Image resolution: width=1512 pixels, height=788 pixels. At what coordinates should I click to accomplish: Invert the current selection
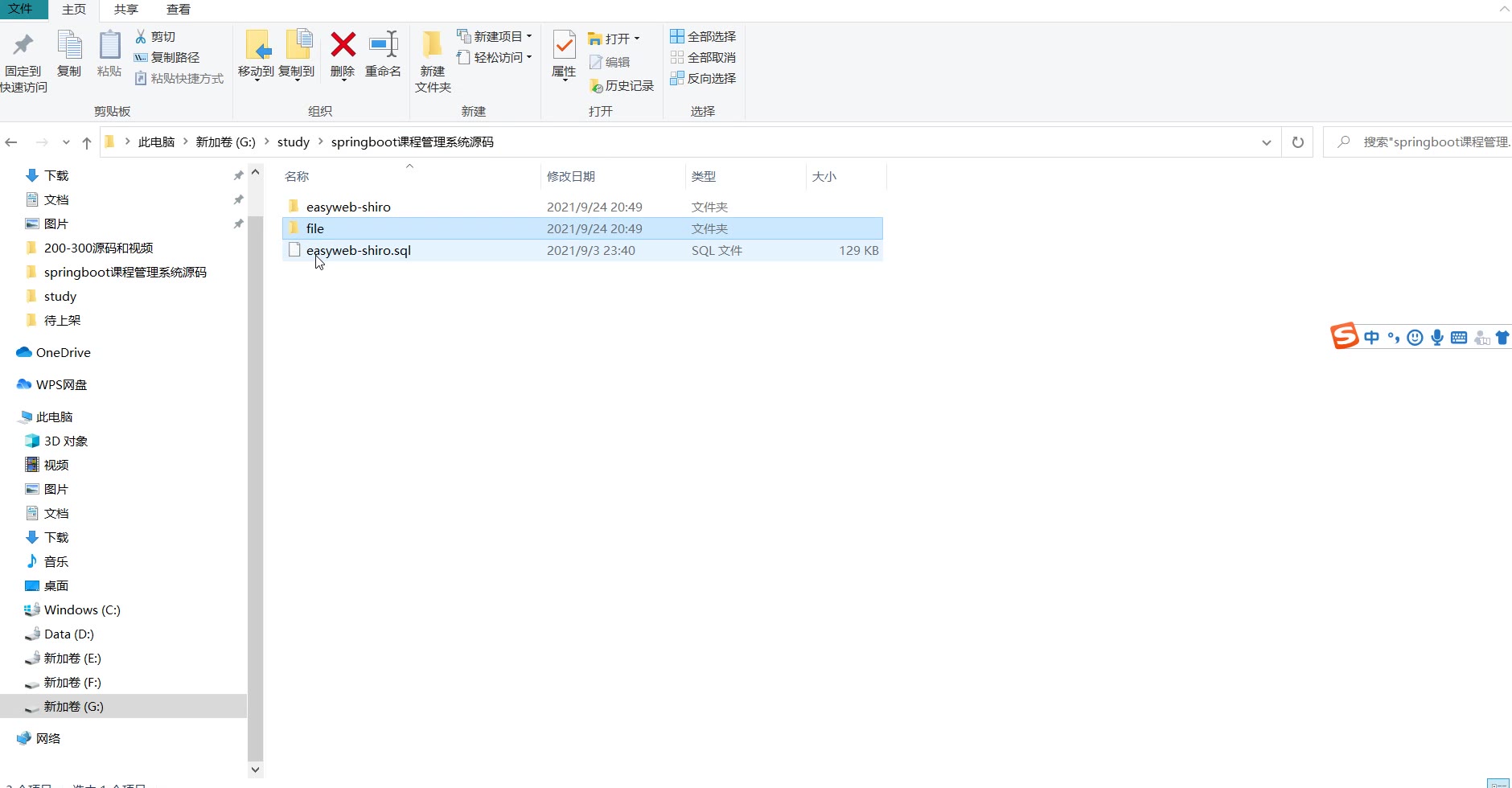tap(703, 78)
